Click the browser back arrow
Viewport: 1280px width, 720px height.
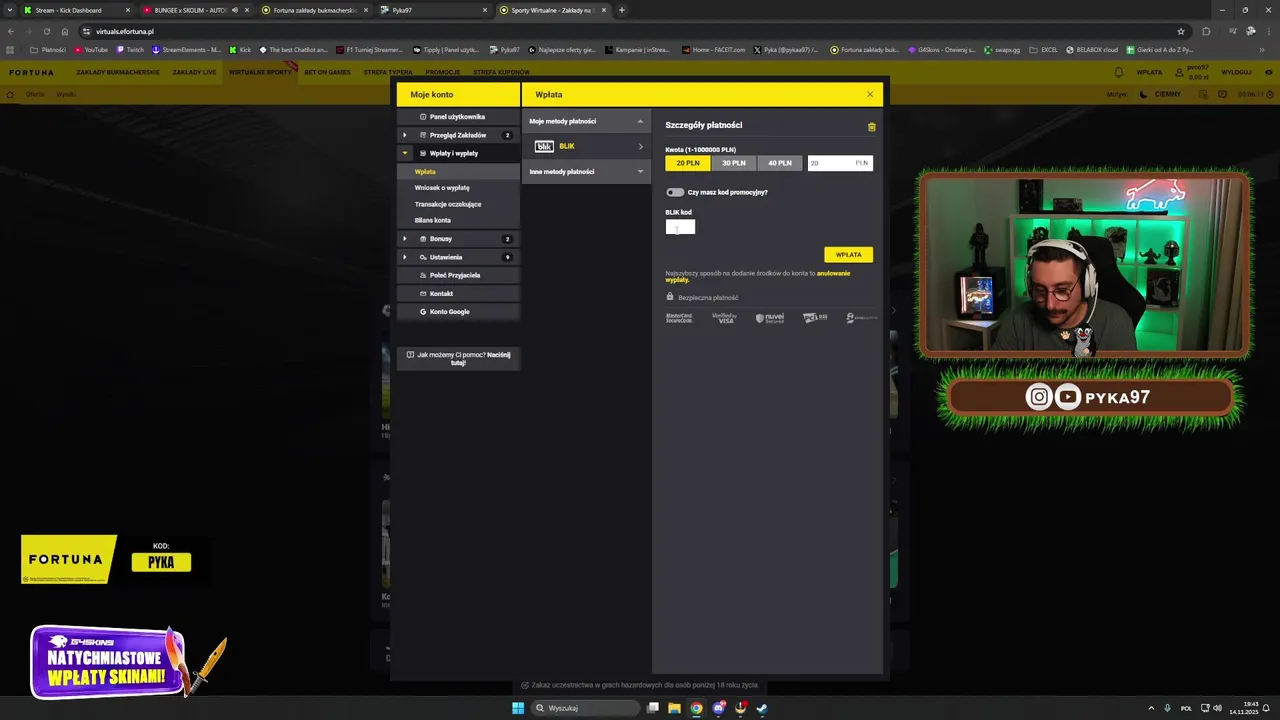[x=11, y=31]
